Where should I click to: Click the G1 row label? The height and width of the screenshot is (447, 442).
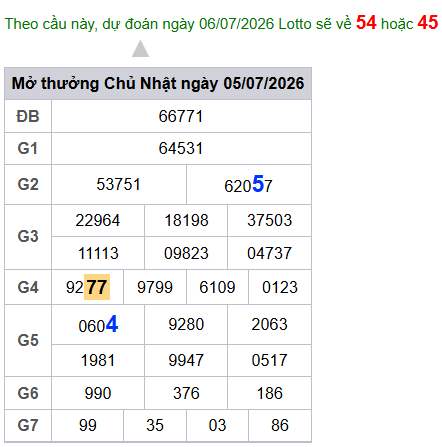pyautogui.click(x=28, y=148)
